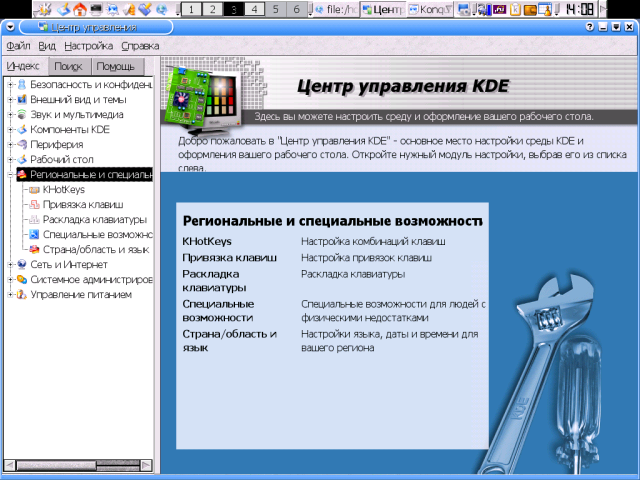
Task: Click the tree horizontal scrollbar left arrow
Action: 9,465
